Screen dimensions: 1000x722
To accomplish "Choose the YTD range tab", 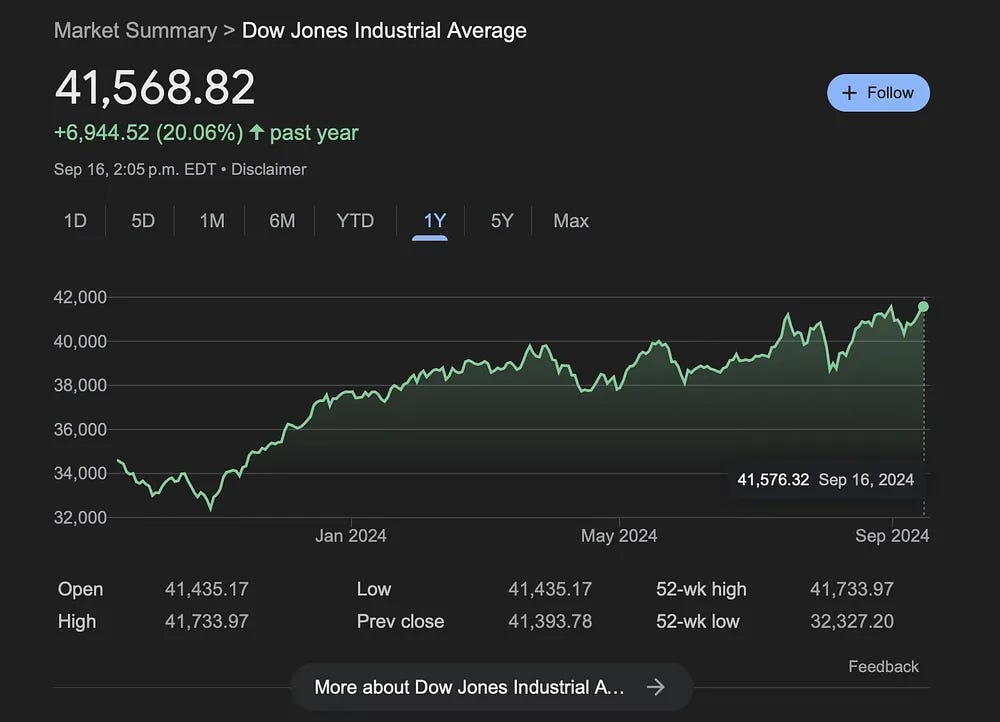I will pyautogui.click(x=355, y=221).
